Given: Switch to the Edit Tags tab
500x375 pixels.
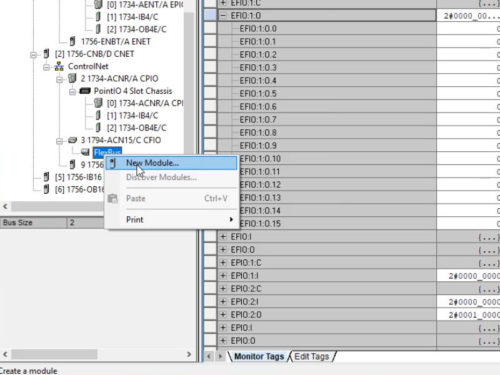Looking at the screenshot, I should pyautogui.click(x=312, y=356).
